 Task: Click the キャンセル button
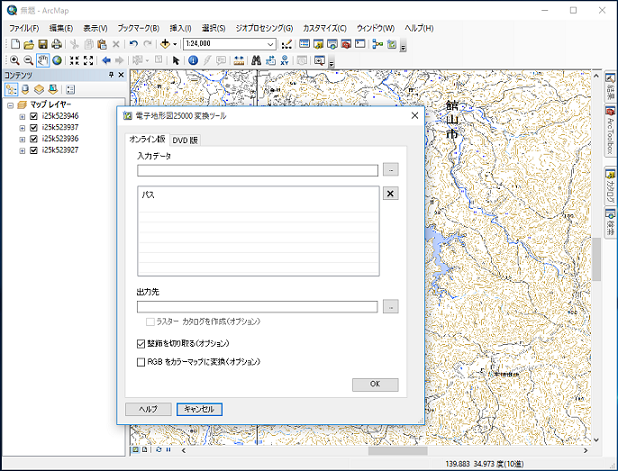pos(199,409)
